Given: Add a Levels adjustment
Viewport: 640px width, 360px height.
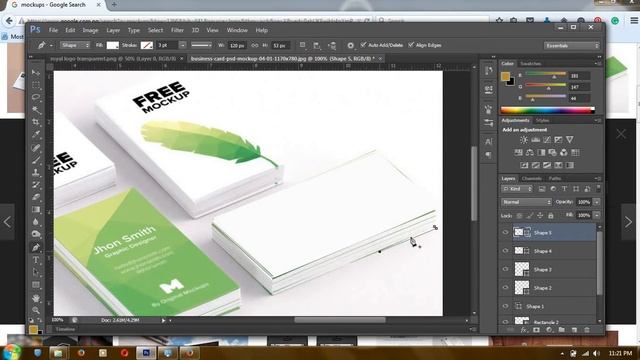Looking at the screenshot, I should (535, 140).
